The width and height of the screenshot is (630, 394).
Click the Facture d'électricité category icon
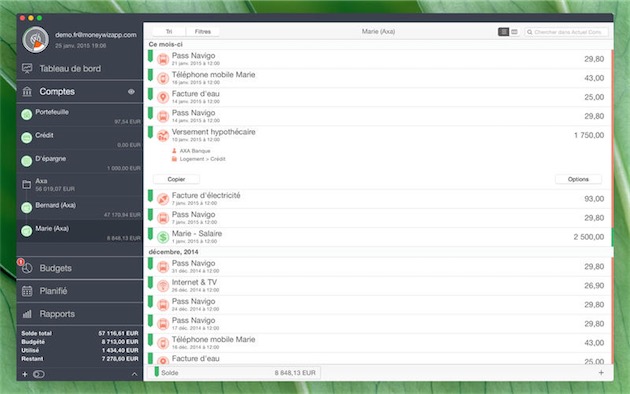(x=163, y=199)
